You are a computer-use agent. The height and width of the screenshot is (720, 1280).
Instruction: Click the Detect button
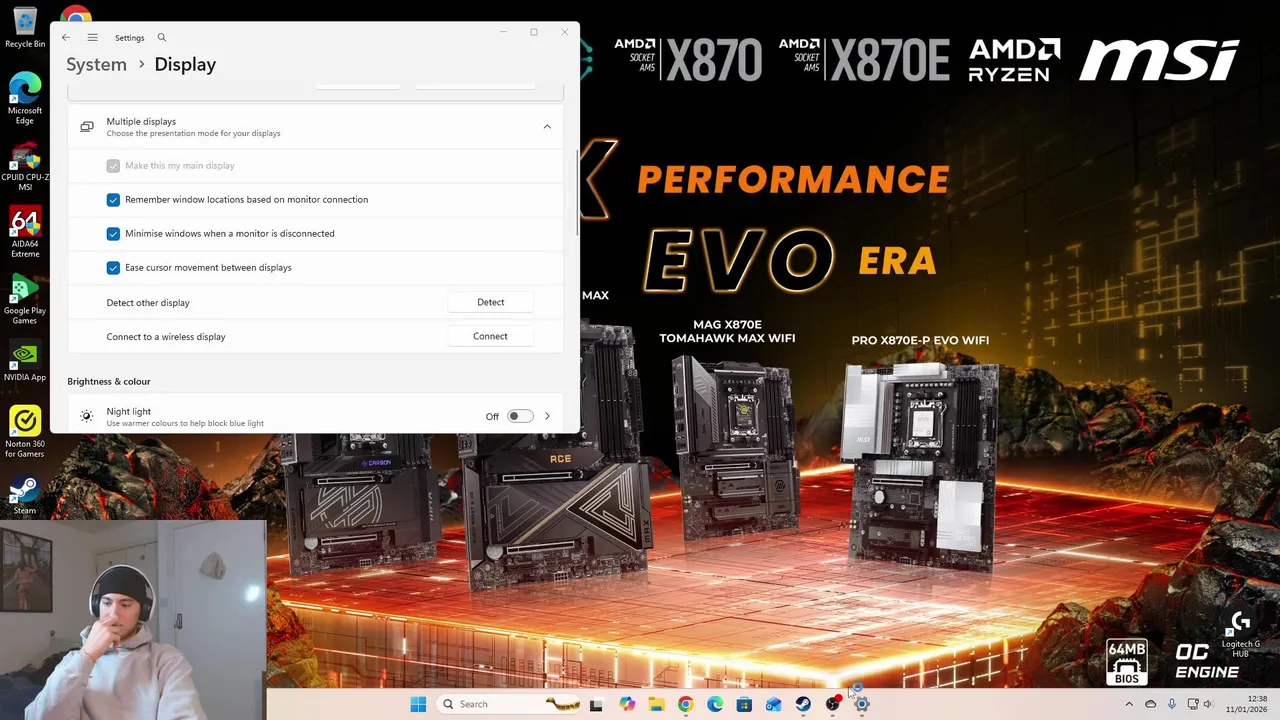[490, 302]
